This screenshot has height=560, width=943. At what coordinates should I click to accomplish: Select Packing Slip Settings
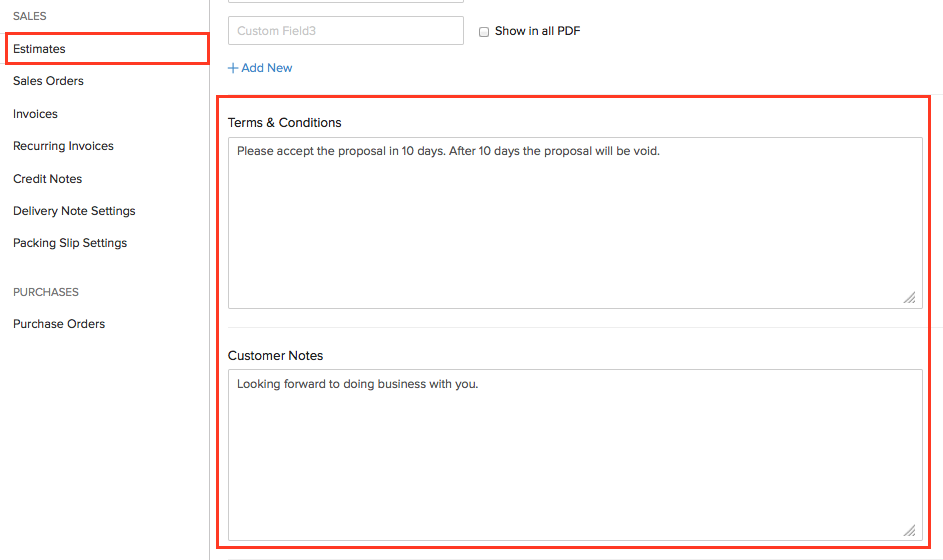70,243
